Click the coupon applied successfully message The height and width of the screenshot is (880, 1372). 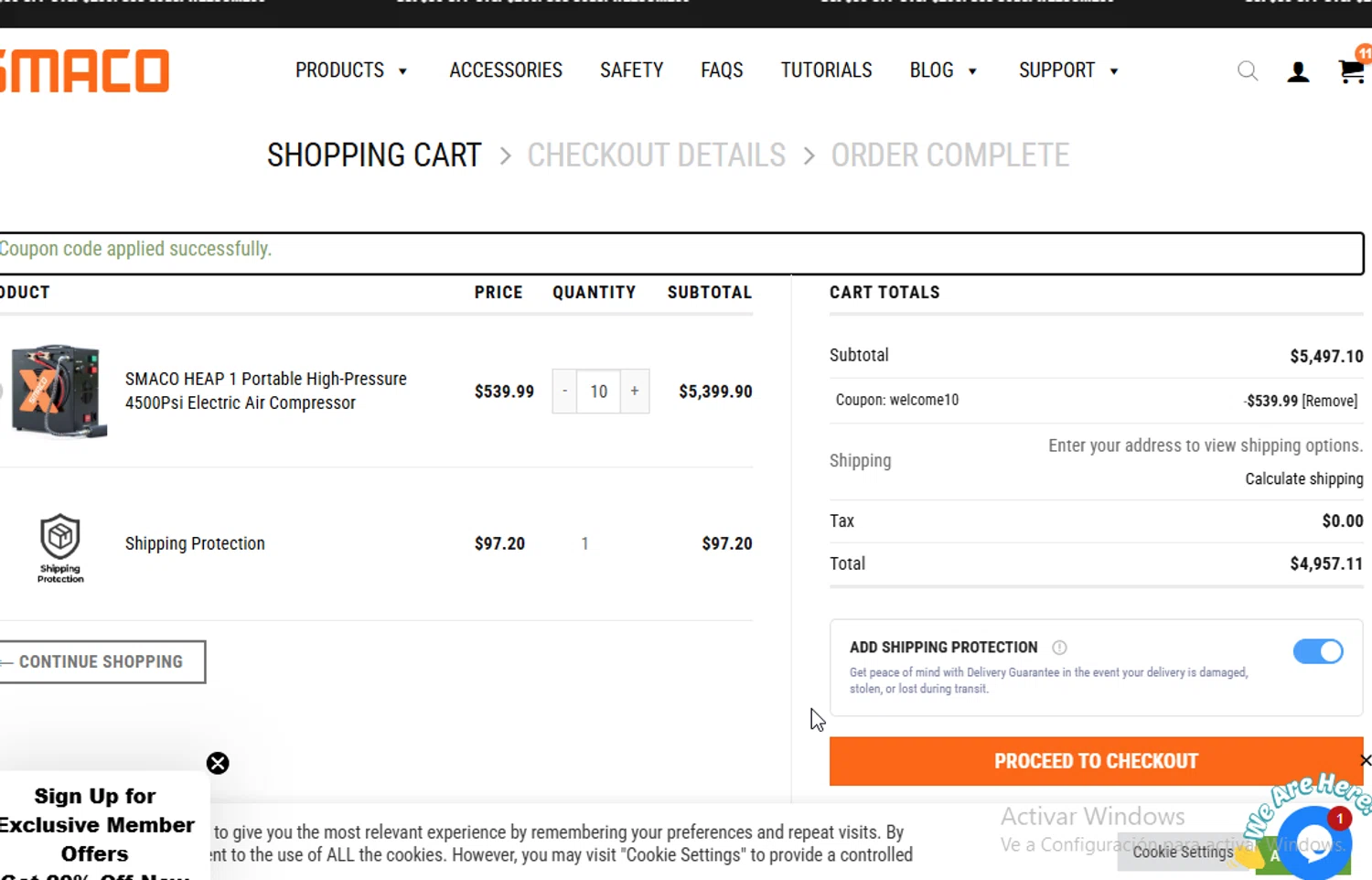coord(135,249)
